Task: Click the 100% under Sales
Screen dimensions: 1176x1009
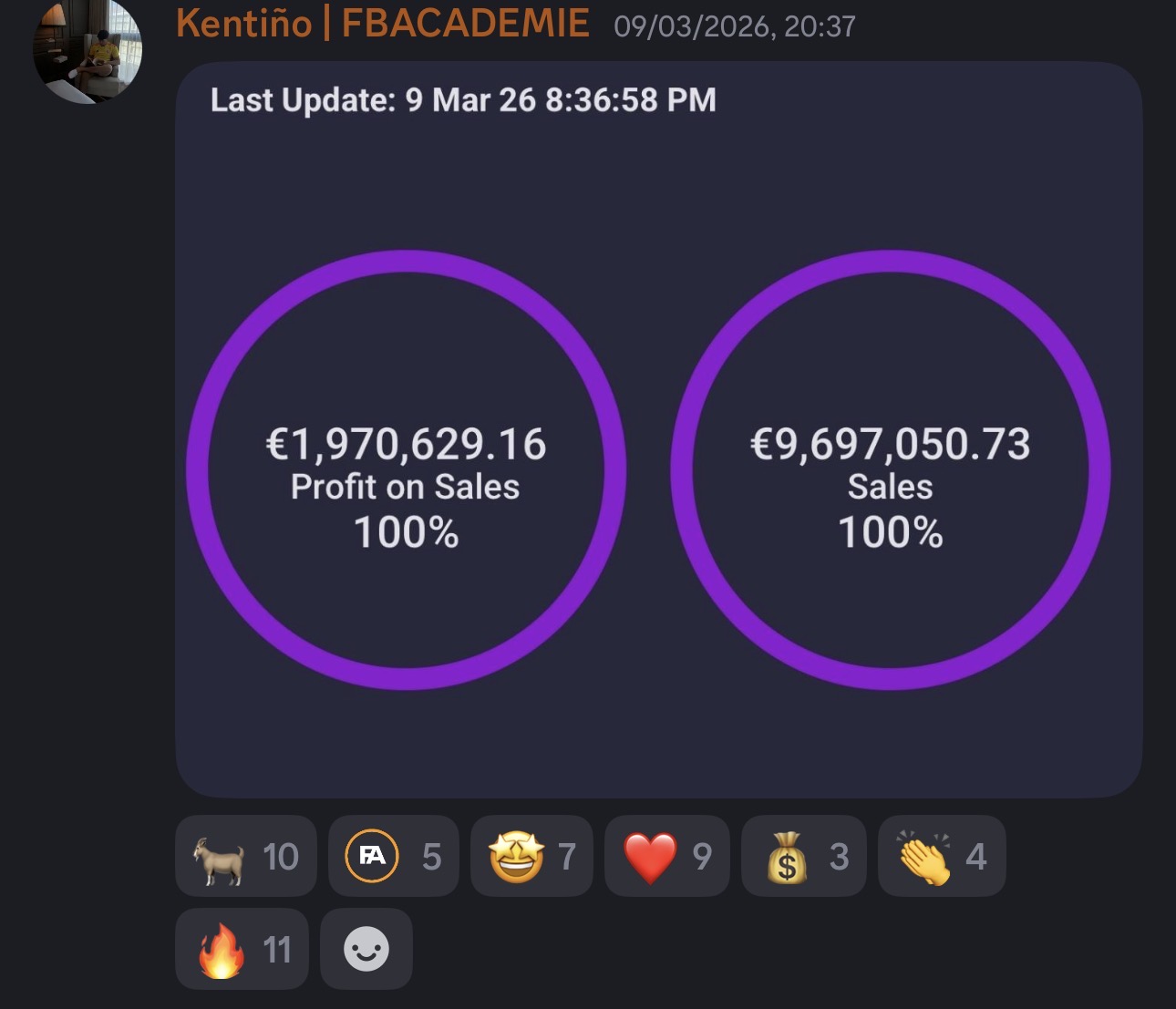Action: [x=890, y=532]
